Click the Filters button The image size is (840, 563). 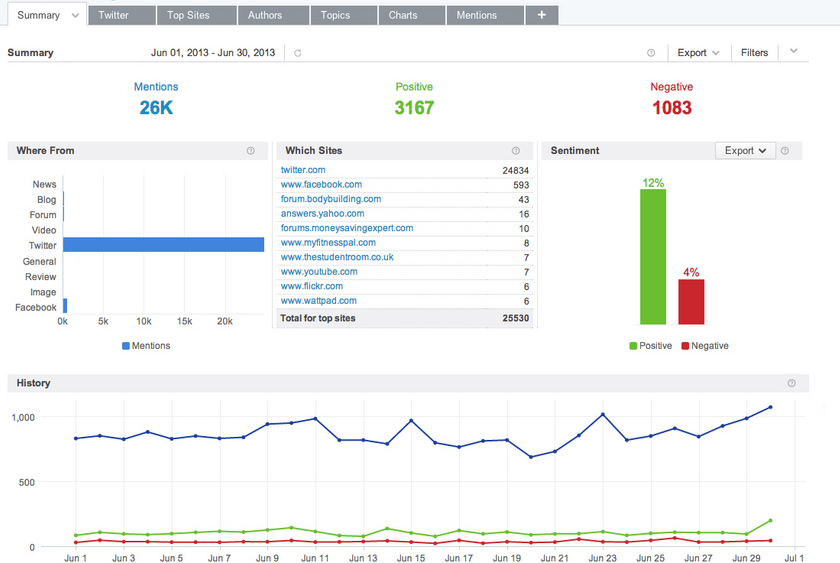tap(754, 52)
